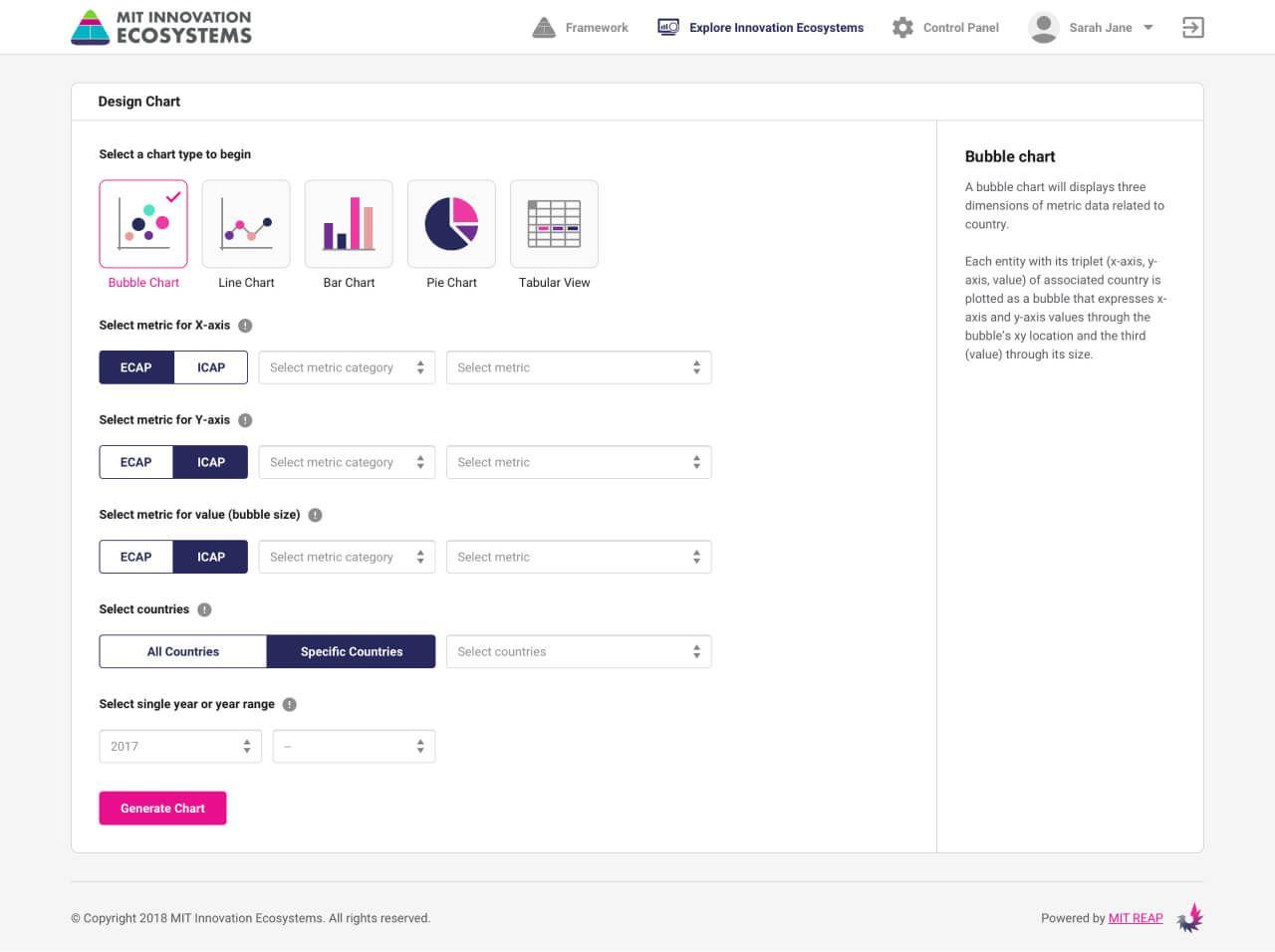1275x952 pixels.
Task: Click the copyright footer text
Action: coord(250,918)
